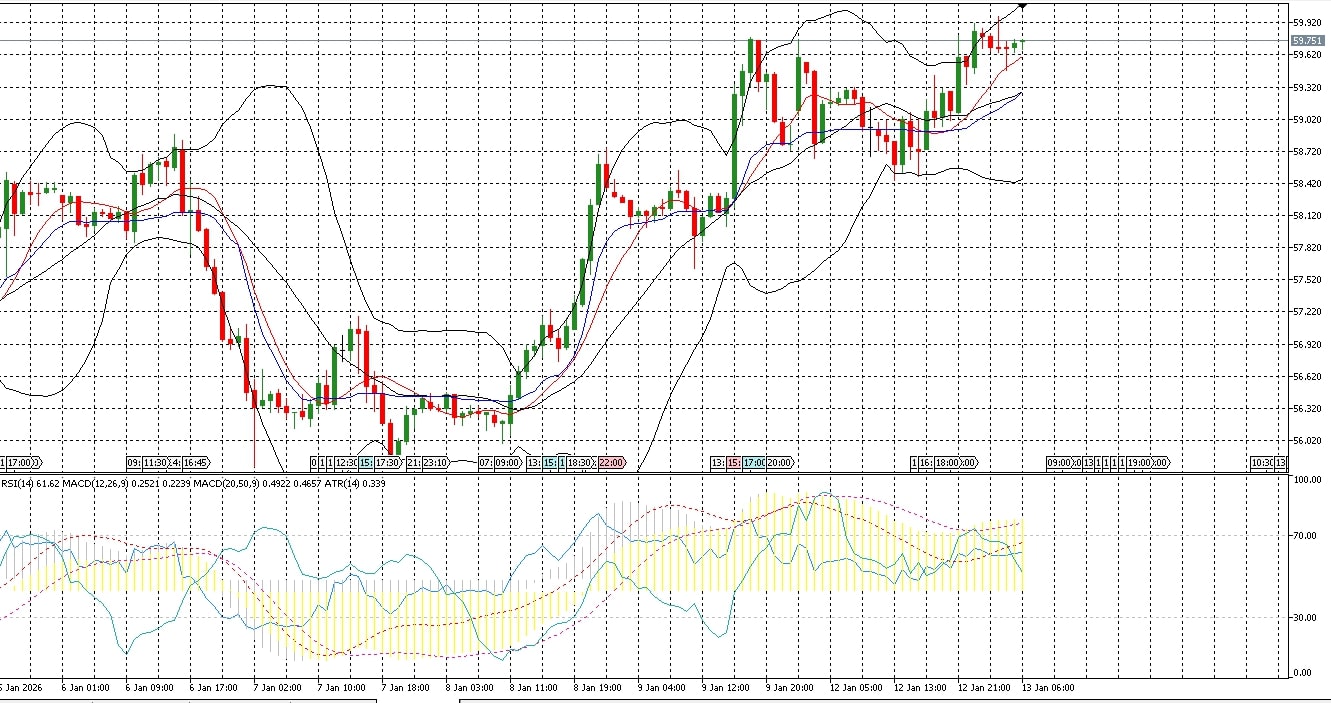Click the 56.020 price scale label
Viewport: 1331px width, 703px height.
[1305, 441]
